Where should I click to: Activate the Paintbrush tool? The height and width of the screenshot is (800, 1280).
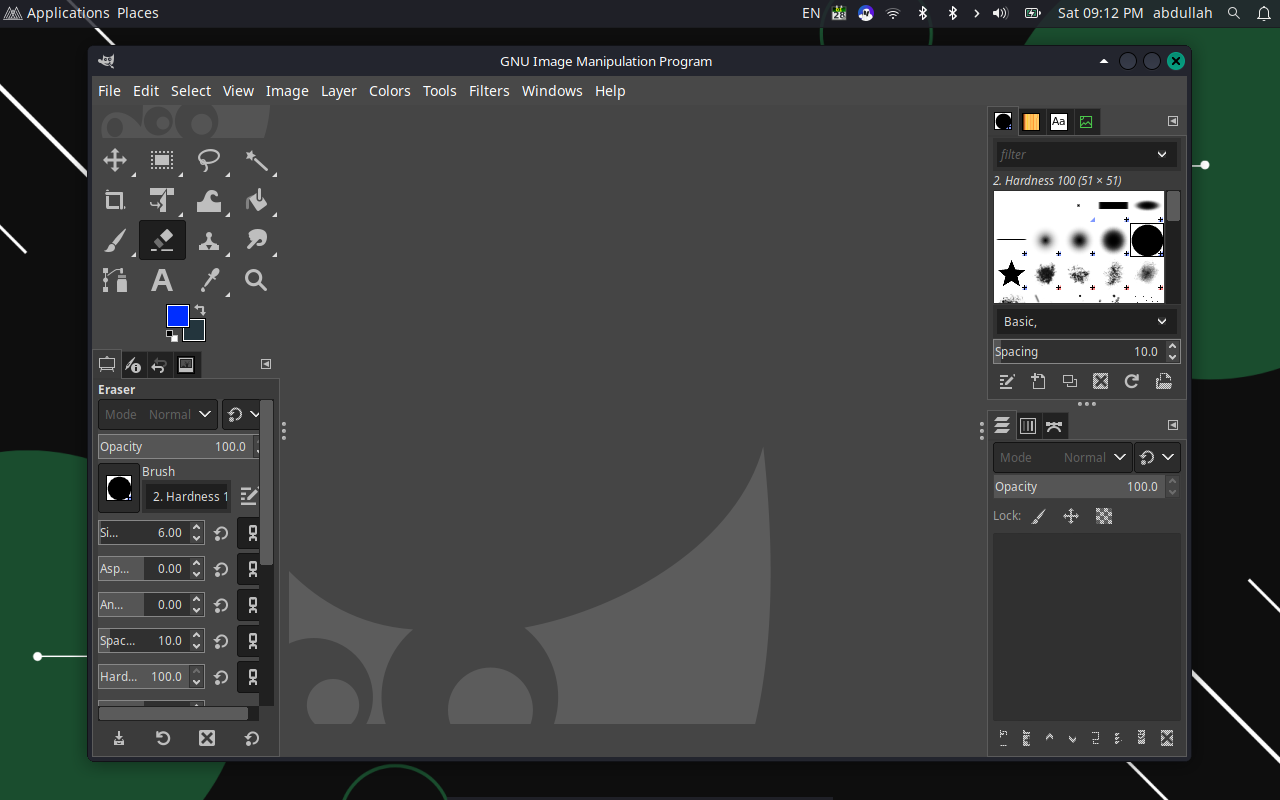(x=115, y=241)
